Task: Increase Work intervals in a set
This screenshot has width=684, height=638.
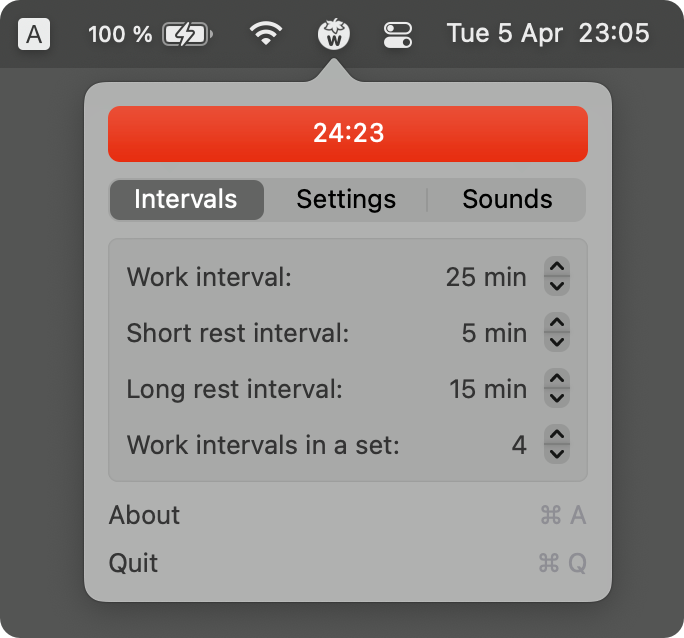Action: (558, 436)
